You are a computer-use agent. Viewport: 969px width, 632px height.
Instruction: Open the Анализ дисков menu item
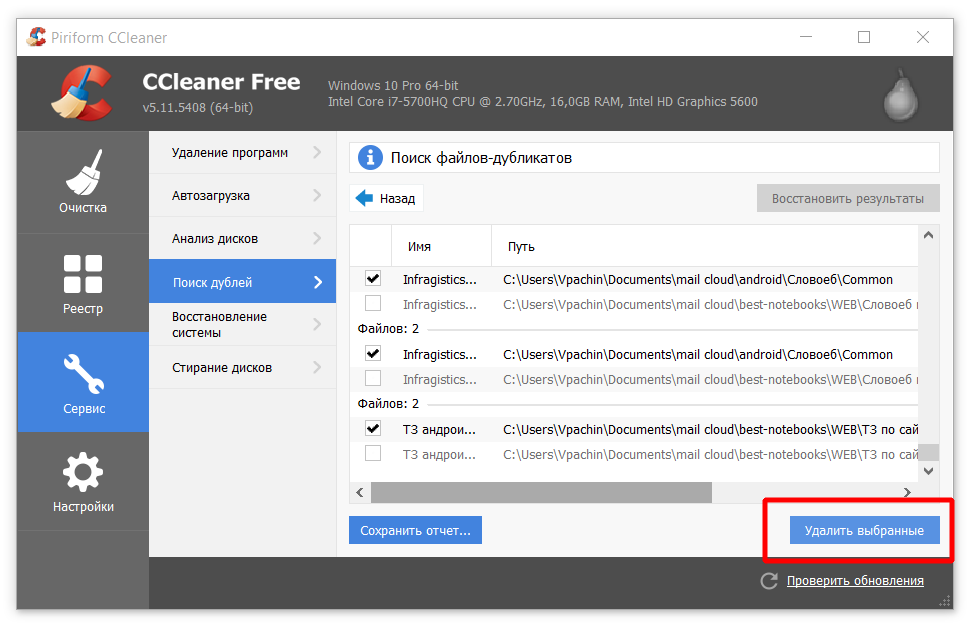(215, 239)
